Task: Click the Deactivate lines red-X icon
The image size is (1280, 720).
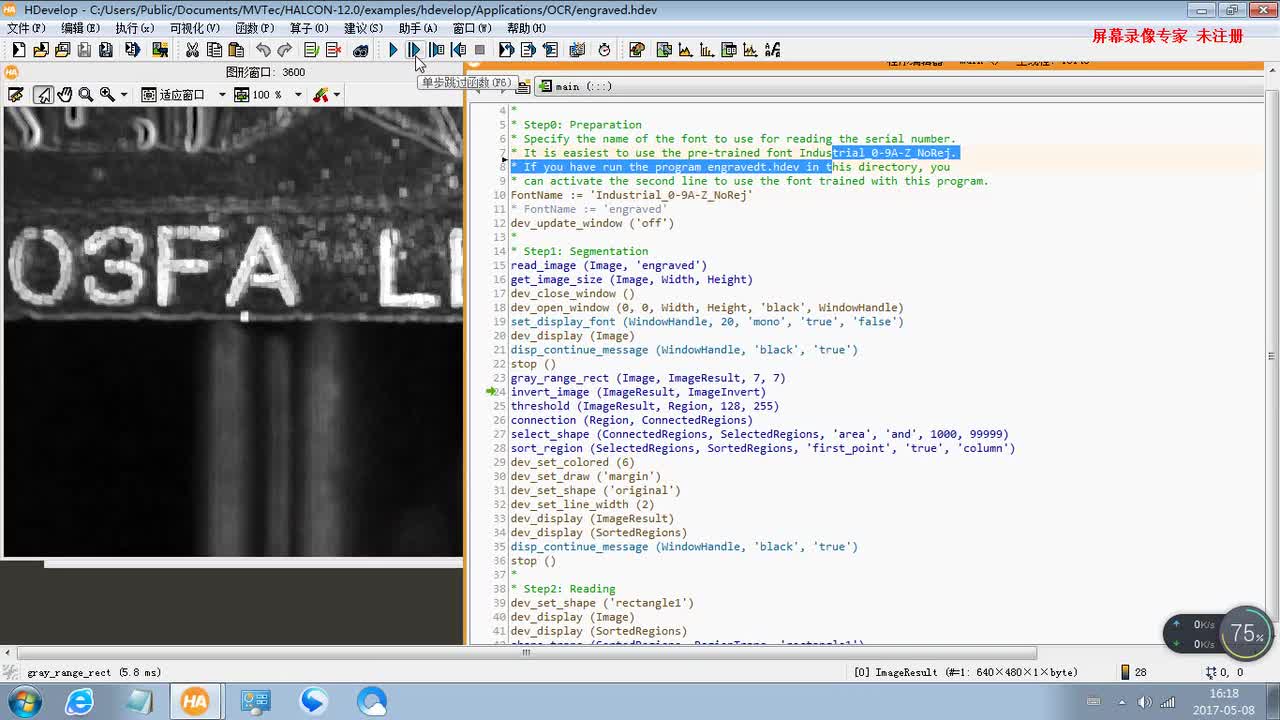Action: 333,50
